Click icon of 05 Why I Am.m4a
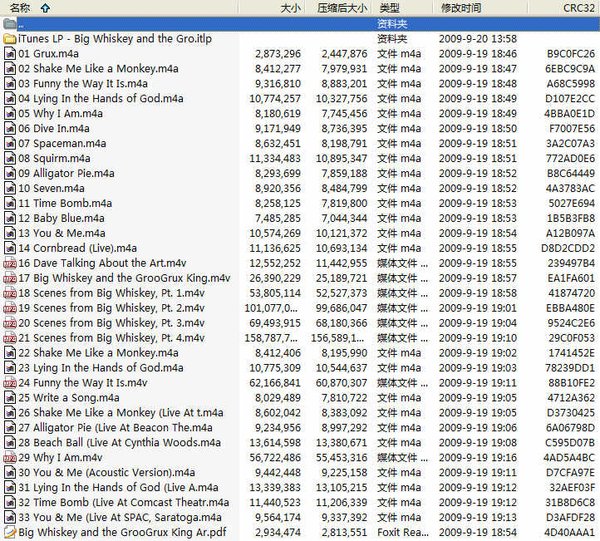 click(x=10, y=113)
